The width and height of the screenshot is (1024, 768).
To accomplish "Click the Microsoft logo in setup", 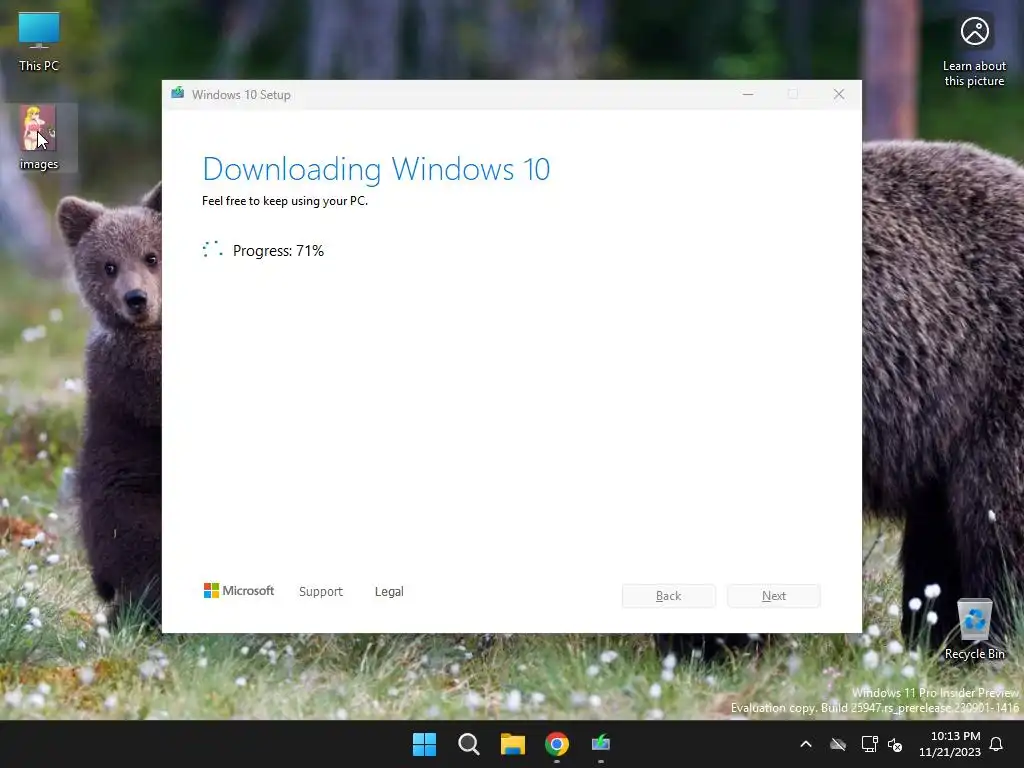I will 238,591.
